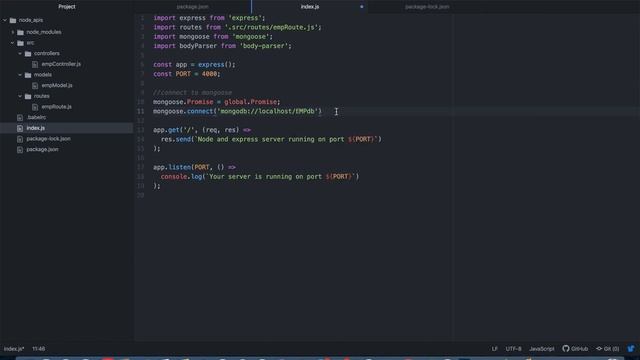Click the 'const PORT = 4000;' line
The image size is (640, 360).
click(x=187, y=74)
